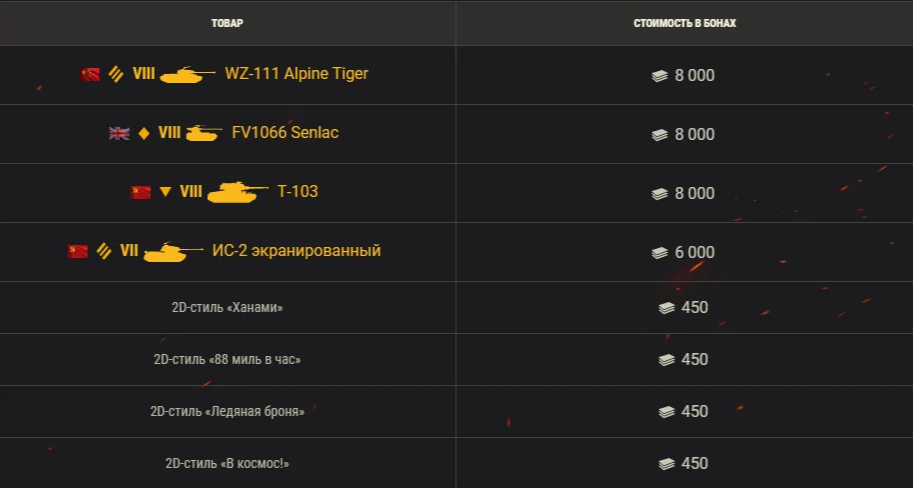Click the tank destroyer triangle icon for T-103
The image size is (913, 488).
click(166, 192)
